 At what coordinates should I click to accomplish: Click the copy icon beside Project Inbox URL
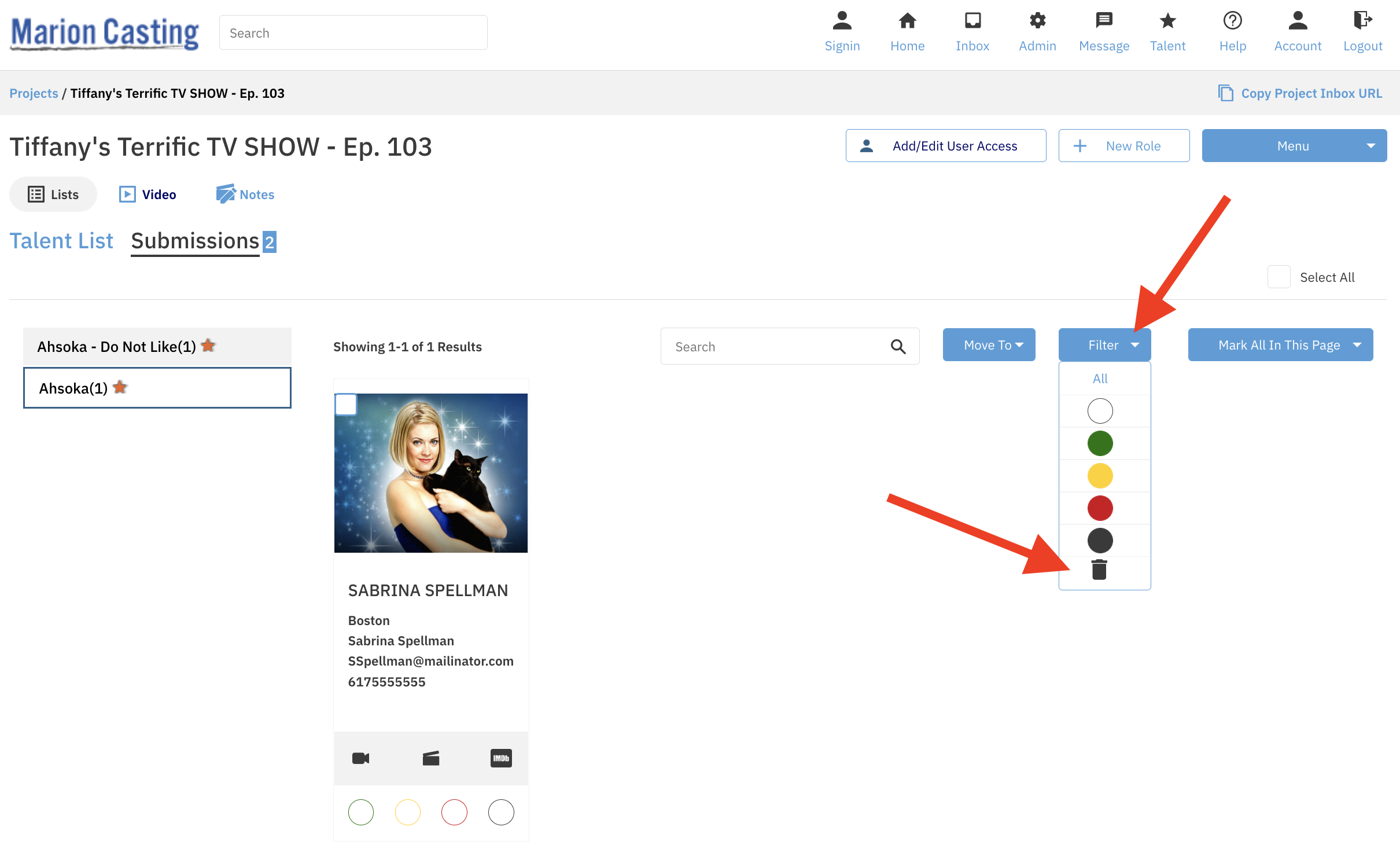pyautogui.click(x=1225, y=93)
